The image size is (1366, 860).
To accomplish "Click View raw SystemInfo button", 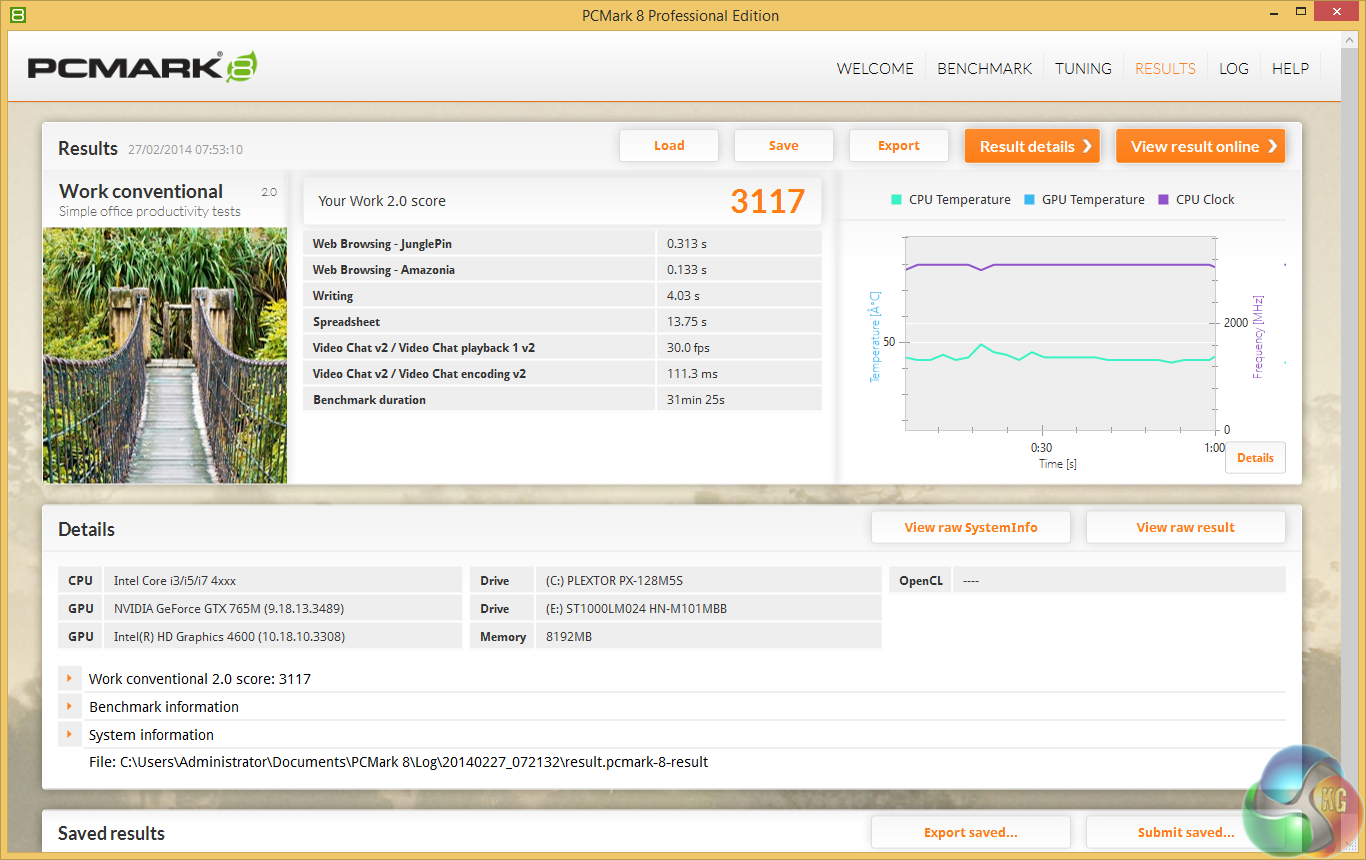I will (x=970, y=528).
